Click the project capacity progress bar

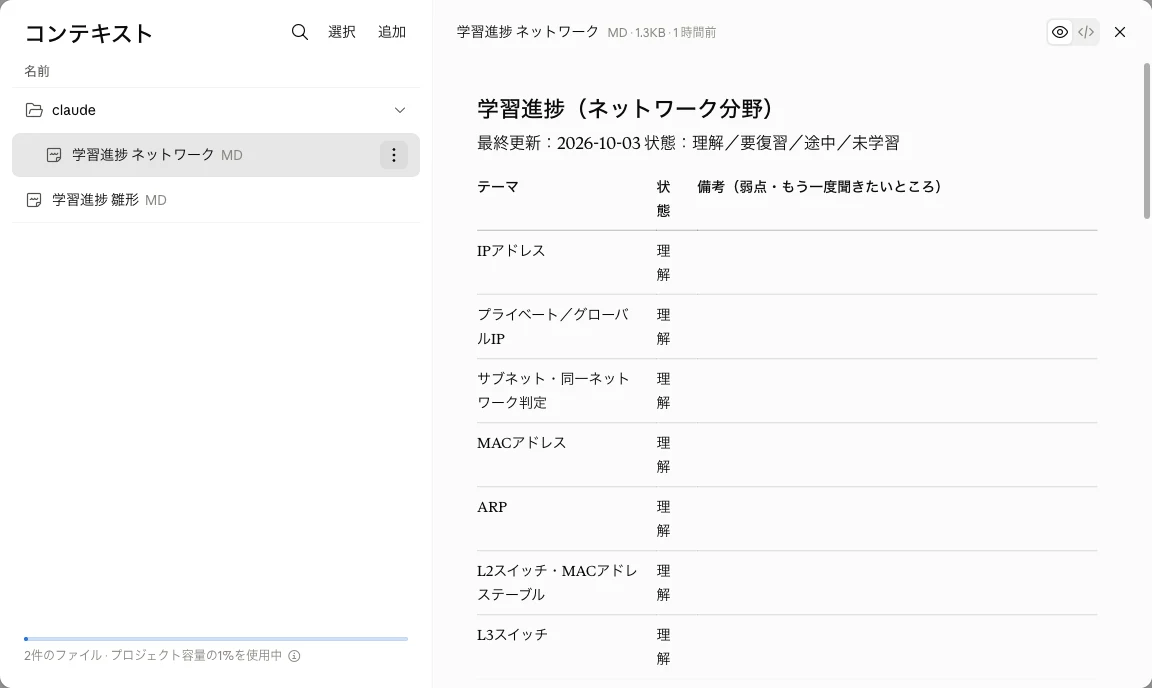(x=216, y=639)
